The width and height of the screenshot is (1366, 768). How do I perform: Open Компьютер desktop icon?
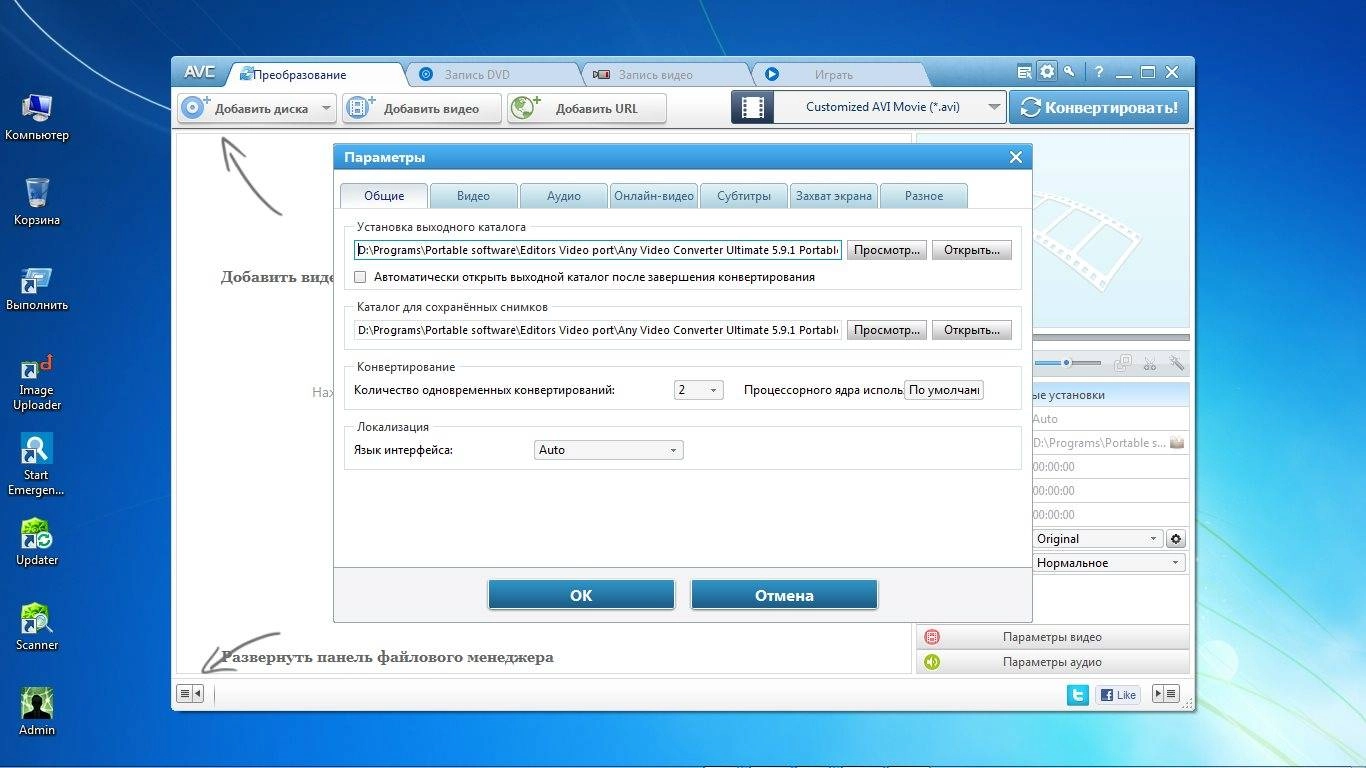(x=37, y=118)
